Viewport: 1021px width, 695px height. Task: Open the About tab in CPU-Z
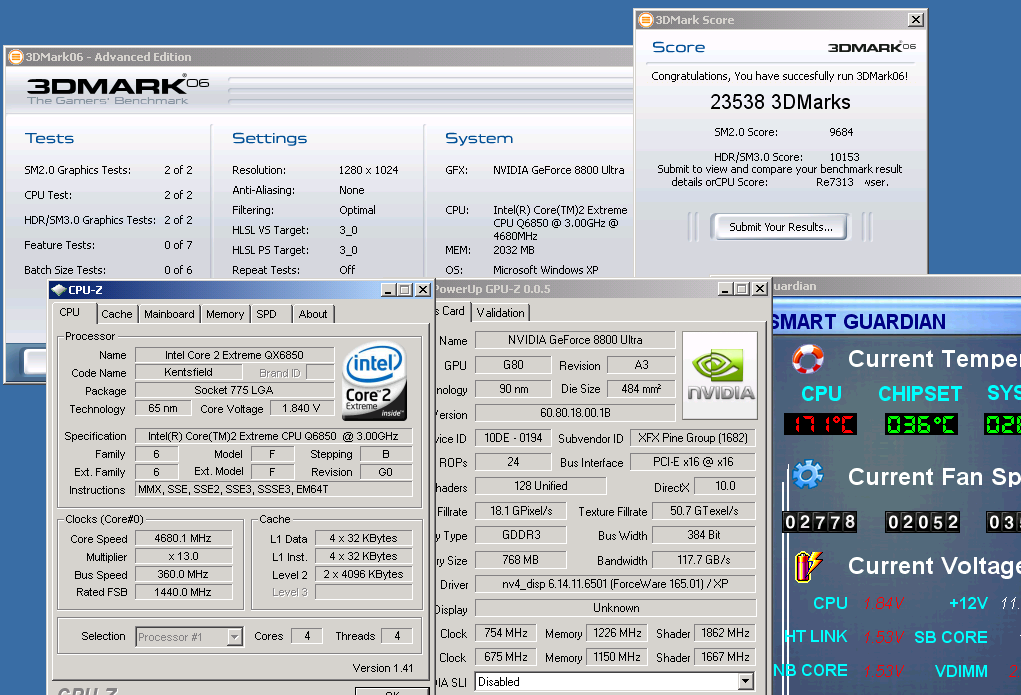(313, 314)
